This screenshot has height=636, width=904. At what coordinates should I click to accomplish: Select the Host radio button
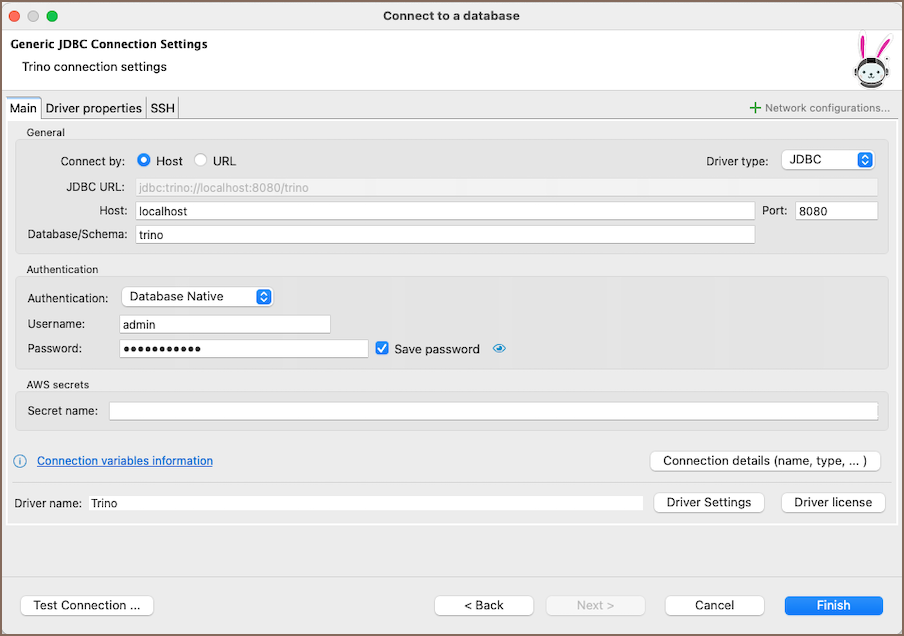coord(144,161)
